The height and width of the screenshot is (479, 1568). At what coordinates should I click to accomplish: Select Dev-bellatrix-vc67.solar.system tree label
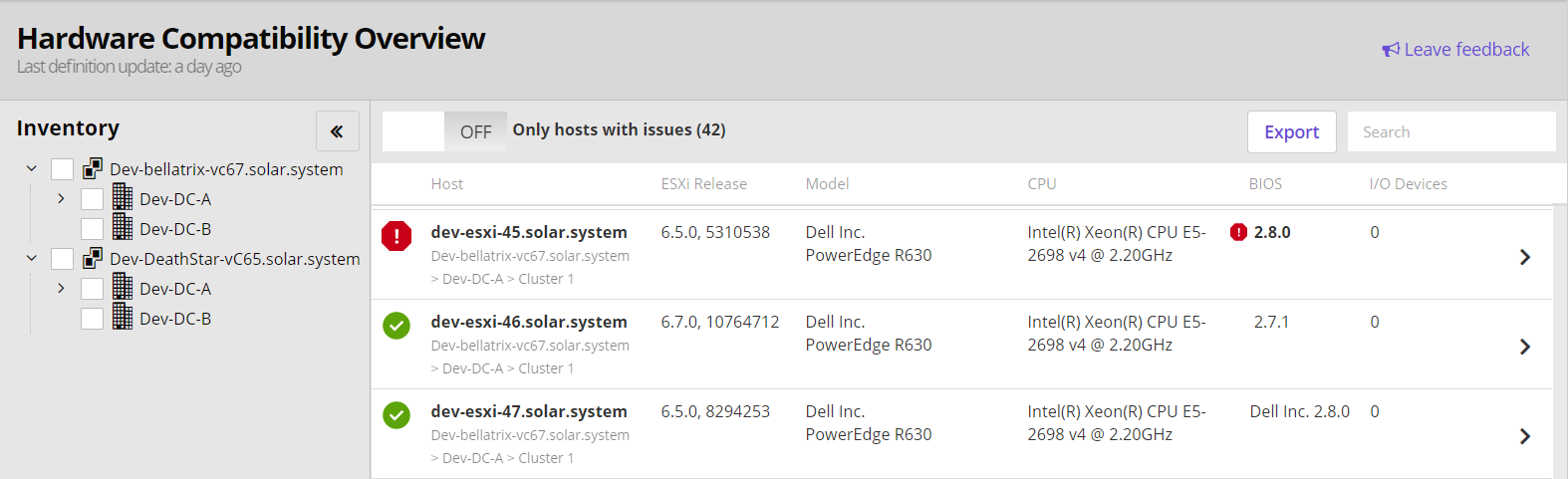tap(226, 169)
